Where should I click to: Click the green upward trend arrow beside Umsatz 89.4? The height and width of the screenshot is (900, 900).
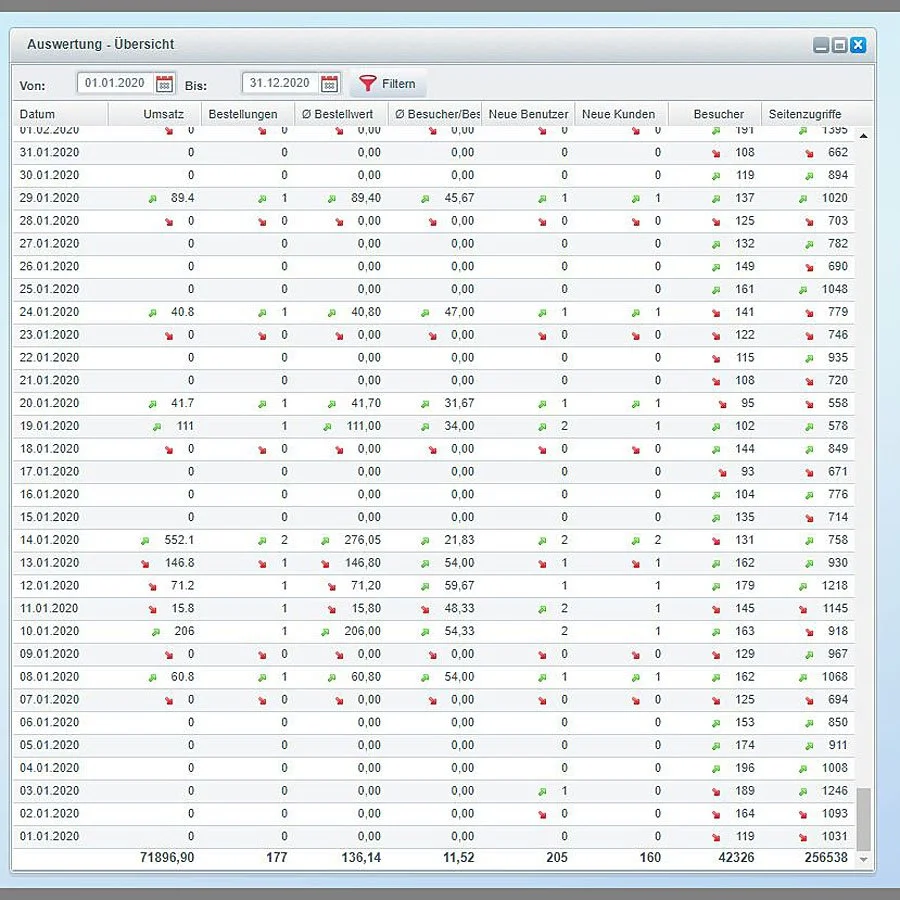(152, 198)
